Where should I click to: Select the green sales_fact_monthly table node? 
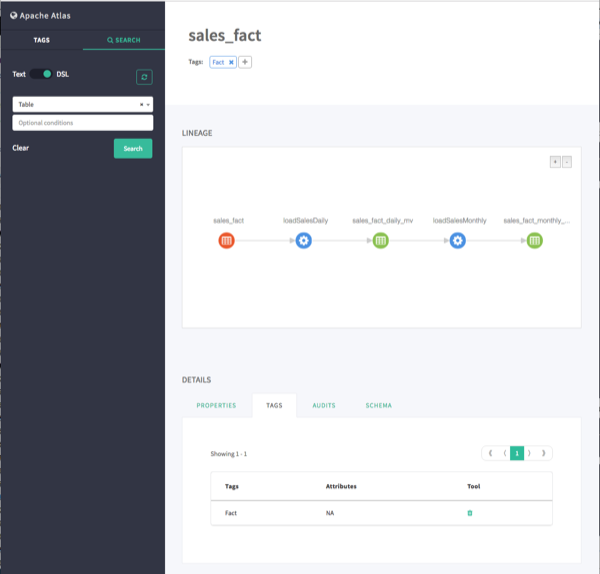click(535, 241)
